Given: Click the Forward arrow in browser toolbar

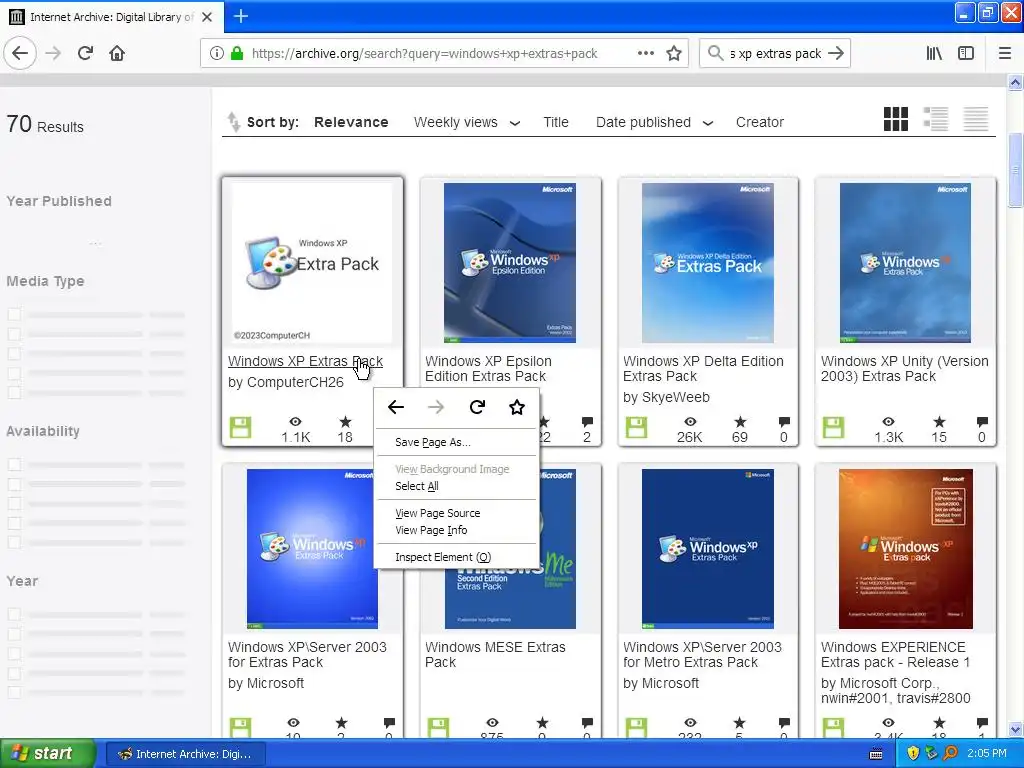Looking at the screenshot, I should tap(54, 54).
